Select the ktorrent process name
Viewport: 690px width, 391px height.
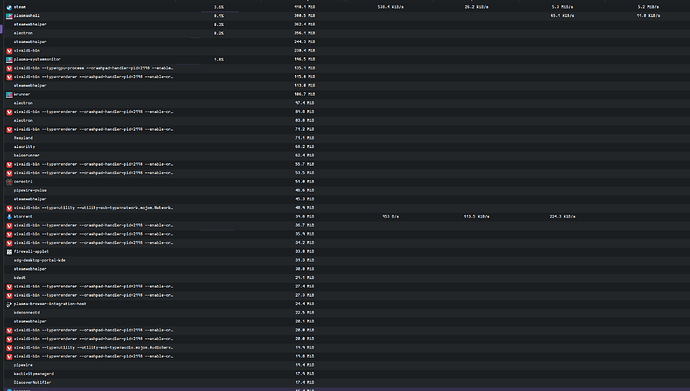23,216
